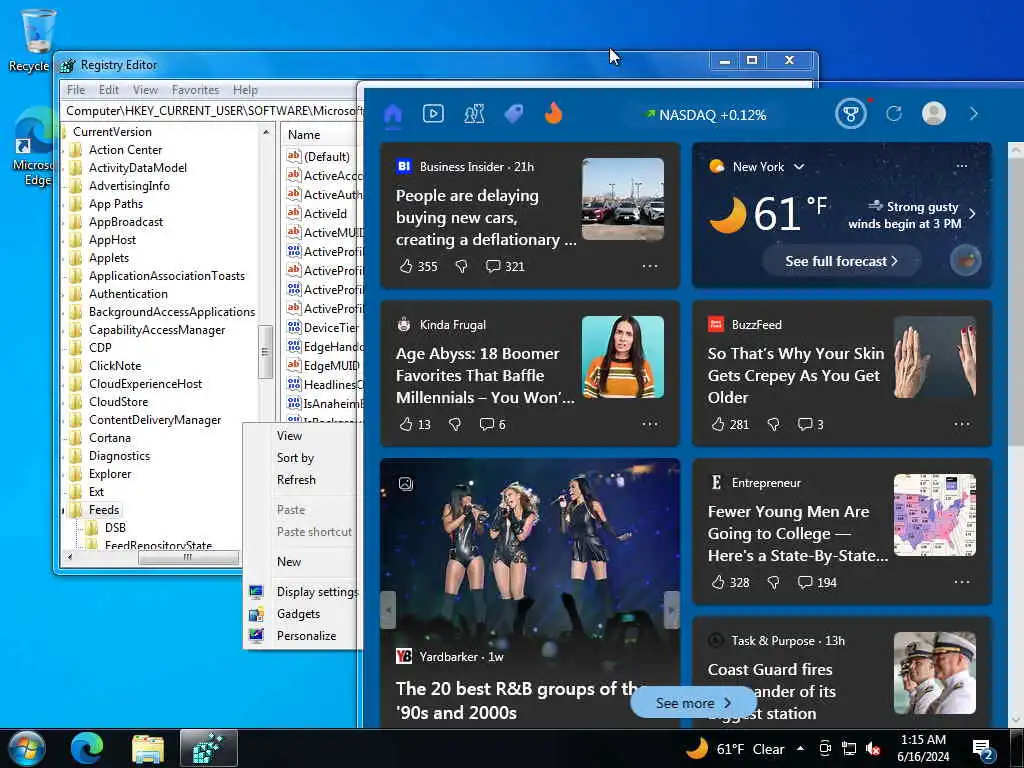The height and width of the screenshot is (768, 1024).
Task: Open the strong gusty winds alert chevron
Action: coord(972,214)
